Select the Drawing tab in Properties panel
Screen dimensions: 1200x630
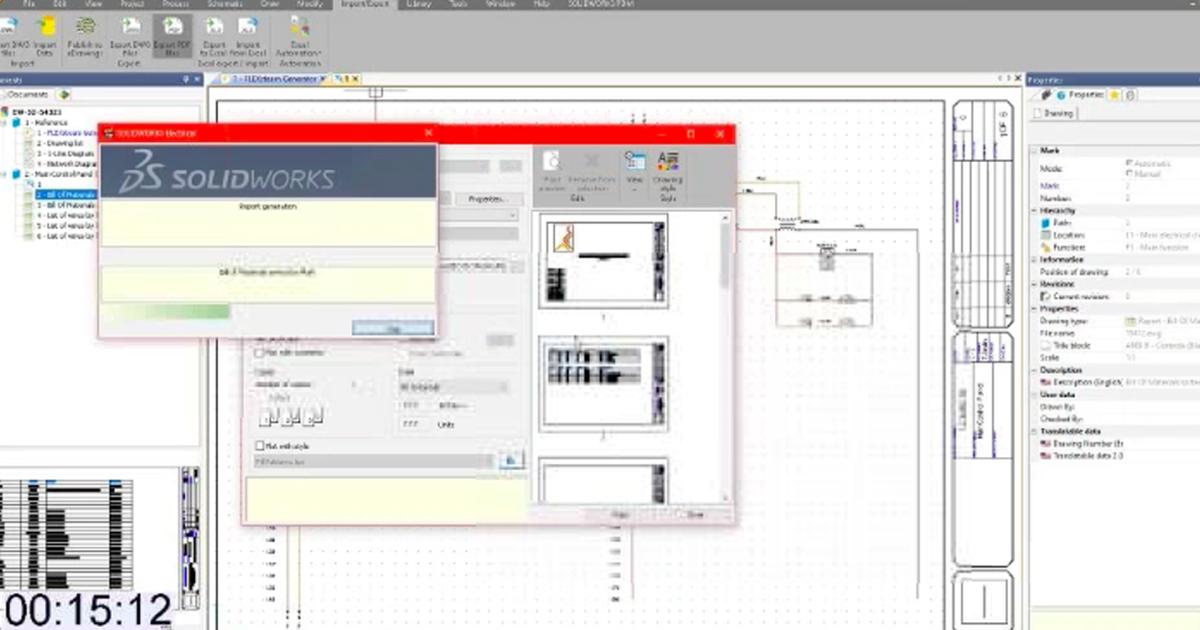pos(1055,113)
